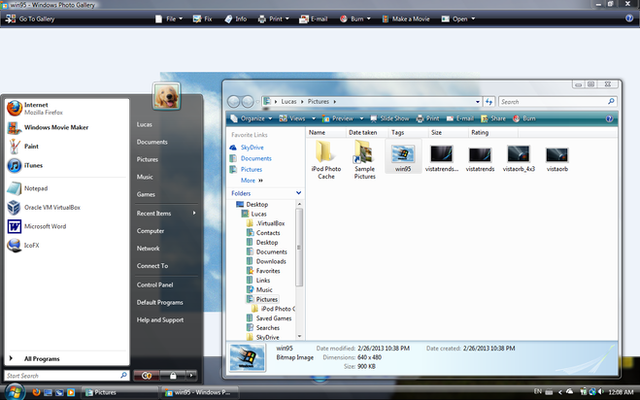The width and height of the screenshot is (640, 400).
Task: Sort by Rating column header
Action: (x=493, y=133)
